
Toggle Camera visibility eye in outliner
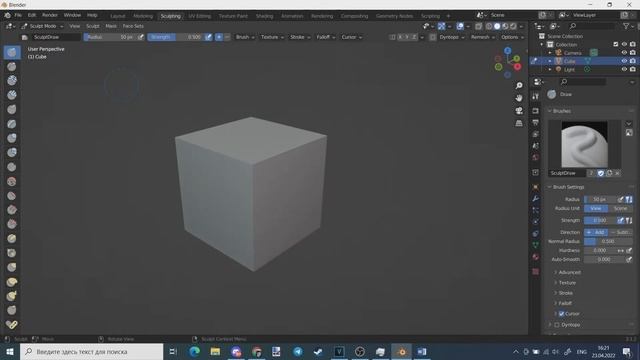pos(624,53)
